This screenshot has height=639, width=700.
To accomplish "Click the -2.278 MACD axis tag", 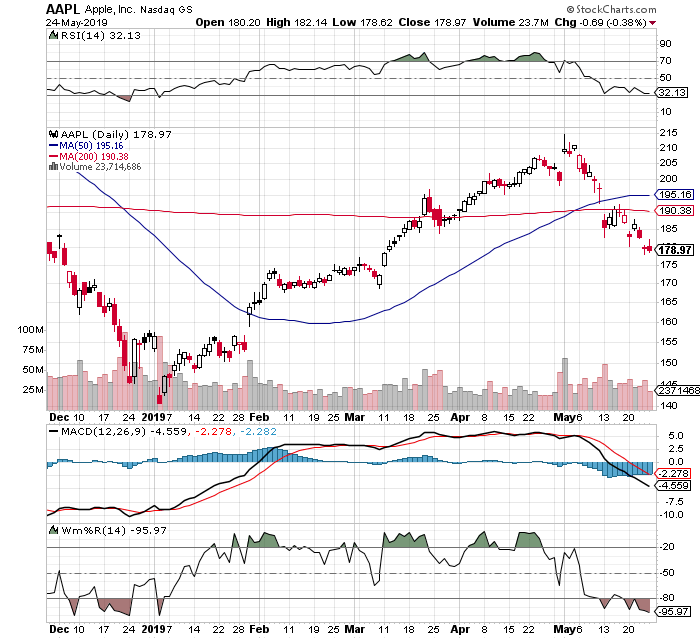I will point(674,473).
